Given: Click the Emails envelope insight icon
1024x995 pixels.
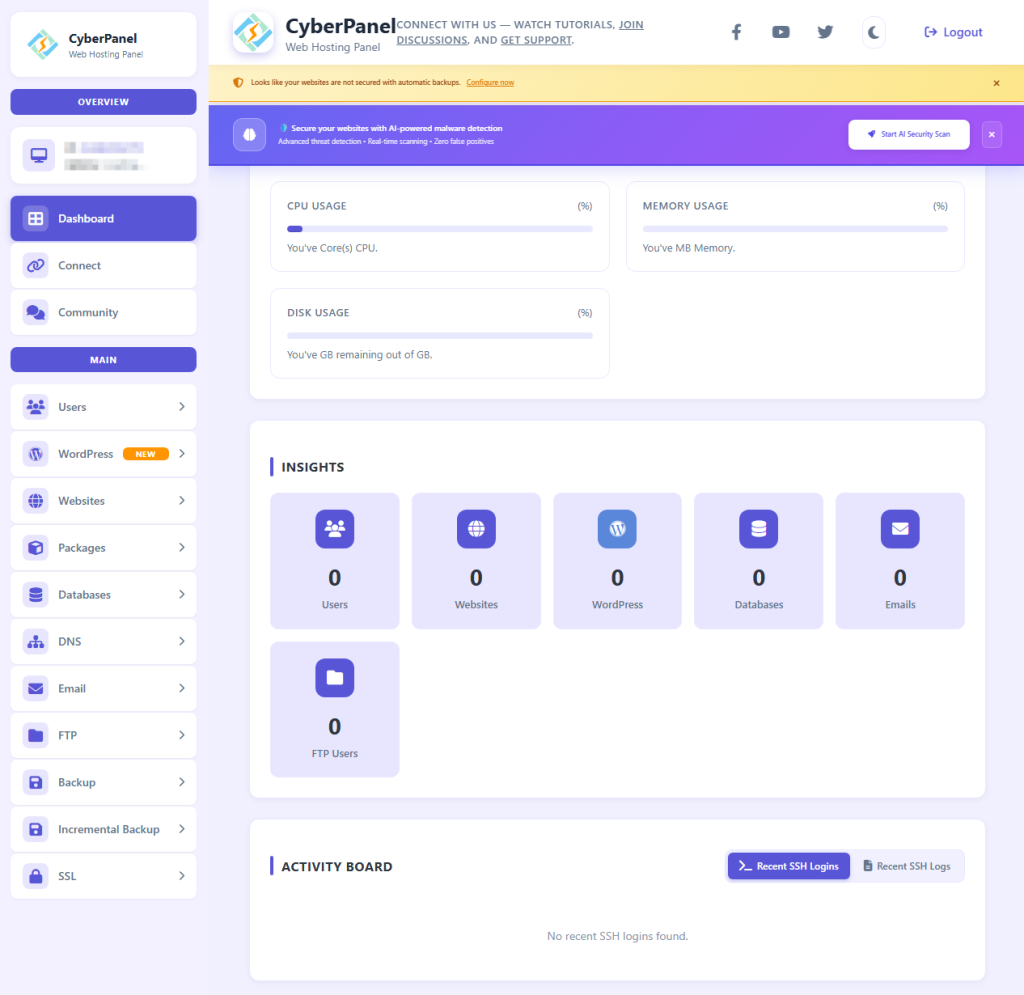Looking at the screenshot, I should click(900, 529).
